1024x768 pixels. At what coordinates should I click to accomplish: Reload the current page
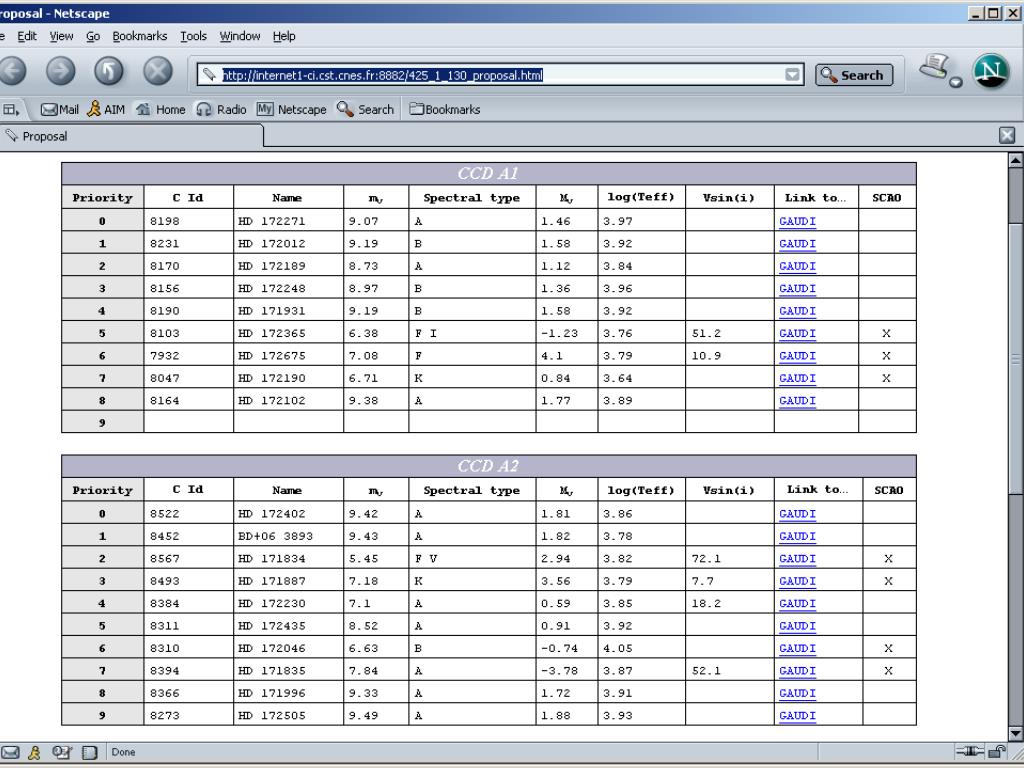[109, 71]
